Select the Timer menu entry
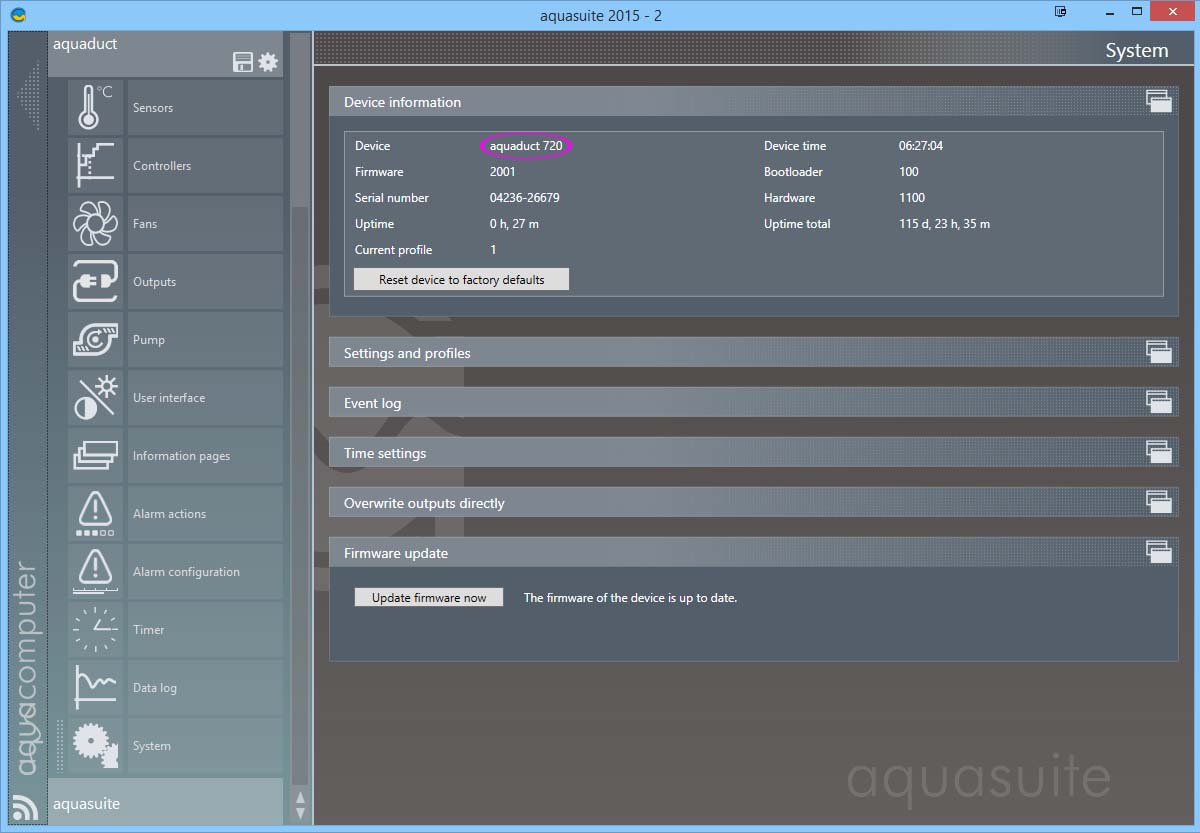1200x833 pixels. [x=149, y=630]
